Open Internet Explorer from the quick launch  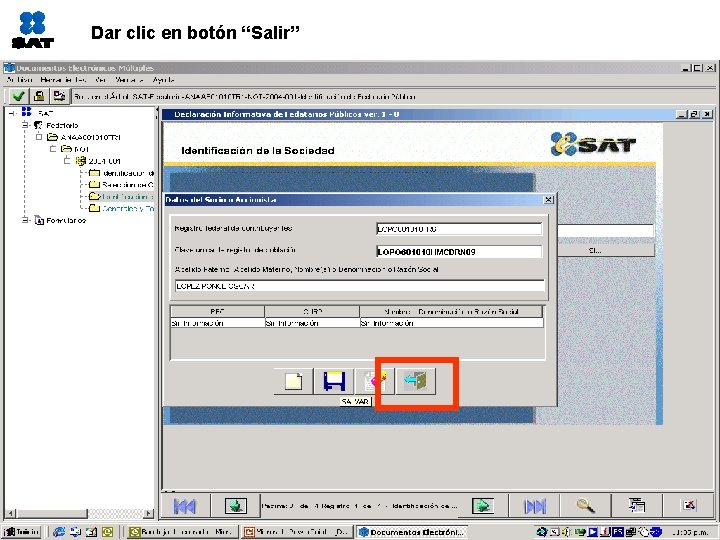59,532
